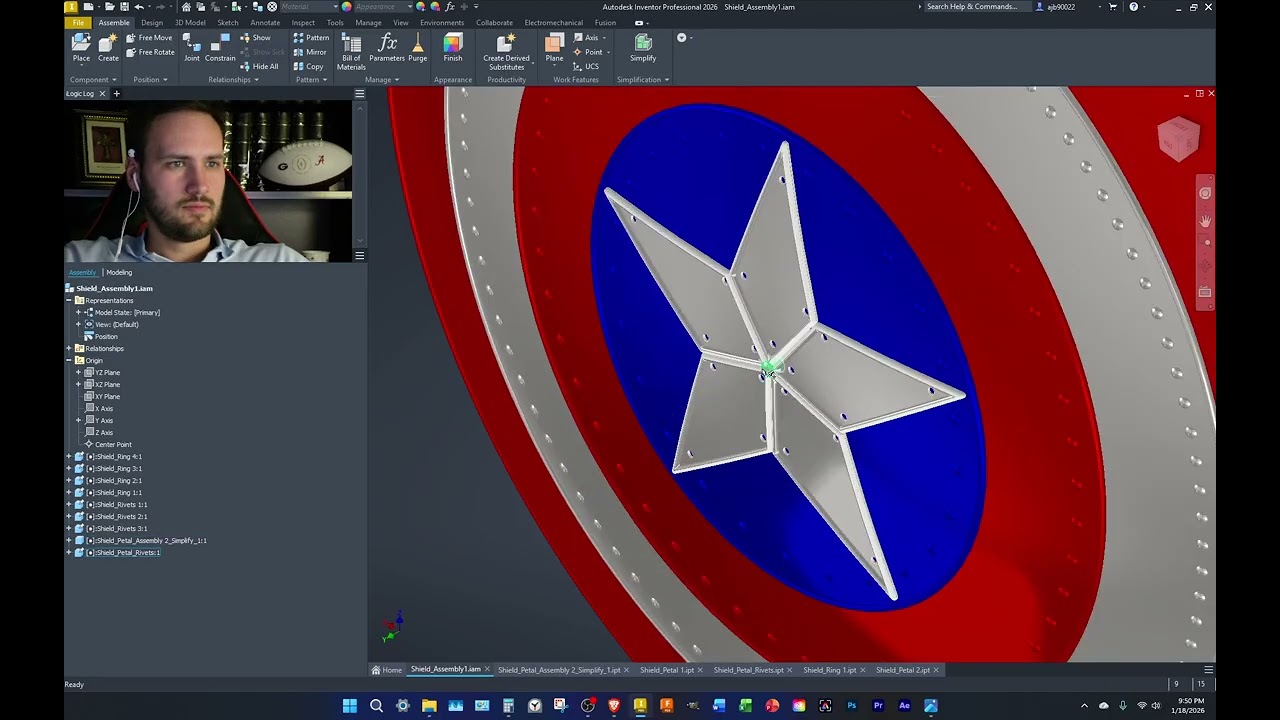1280x720 pixels.
Task: Select the work Axis tool
Action: pyautogui.click(x=586, y=38)
